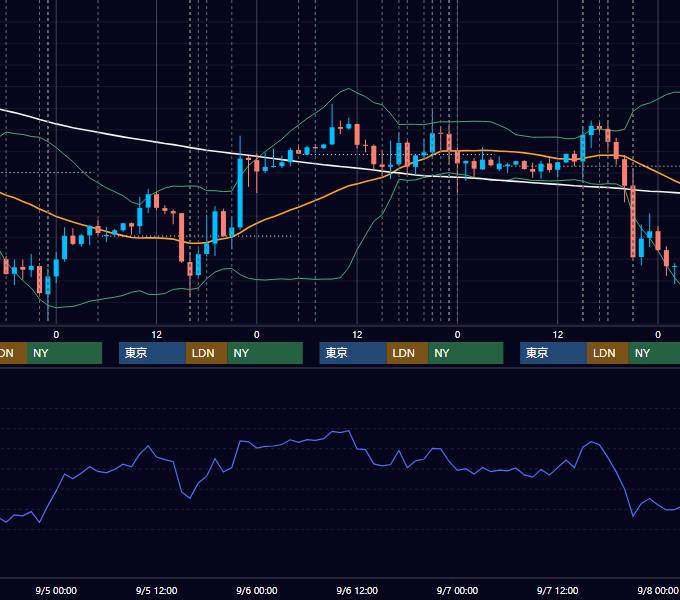
Task: Click the LDN session block for 9/5
Action: tap(206, 353)
